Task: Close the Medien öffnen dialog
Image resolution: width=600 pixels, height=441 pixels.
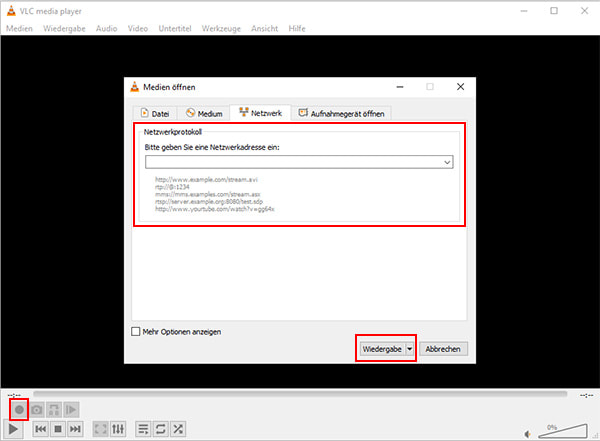Action: pyautogui.click(x=460, y=87)
